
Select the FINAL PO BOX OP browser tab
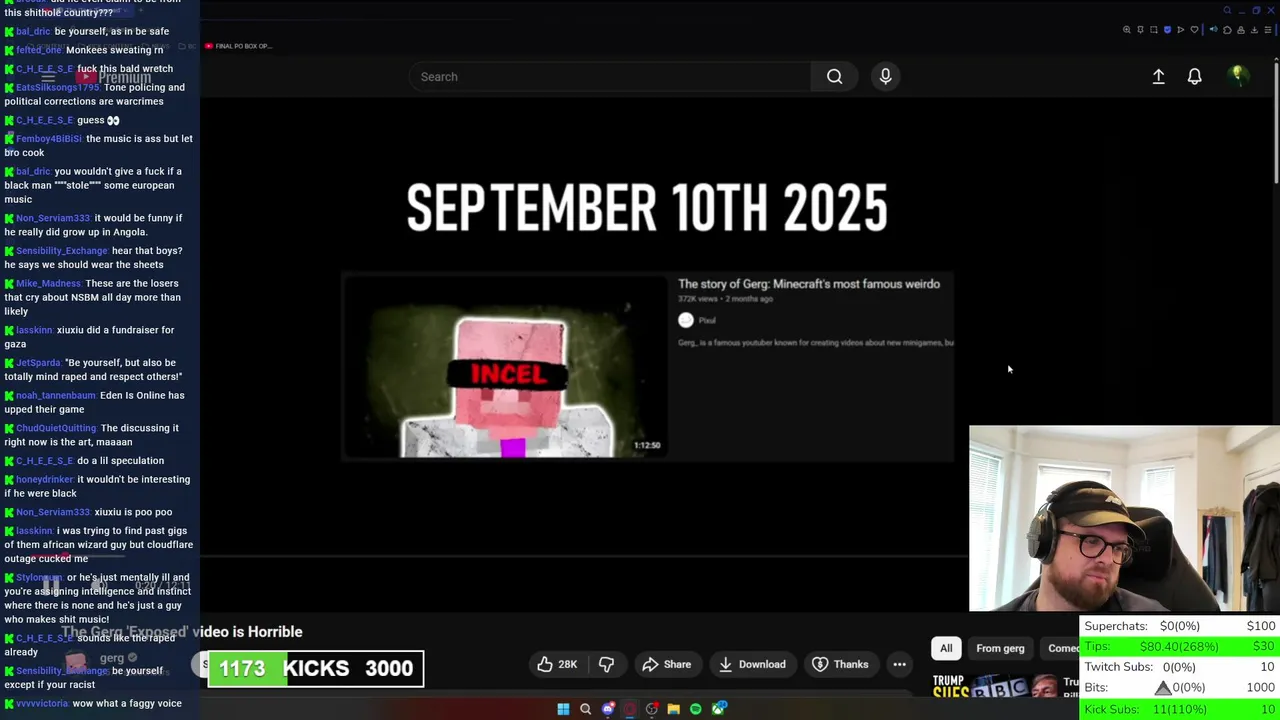pos(238,46)
